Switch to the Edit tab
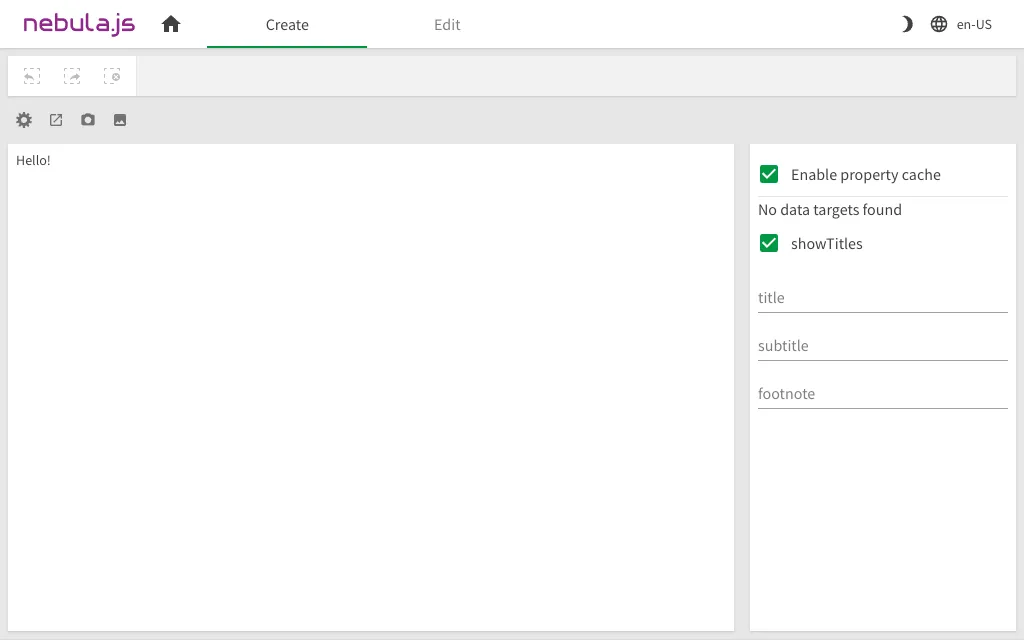Screen dimensions: 1024x640 (x=447, y=25)
